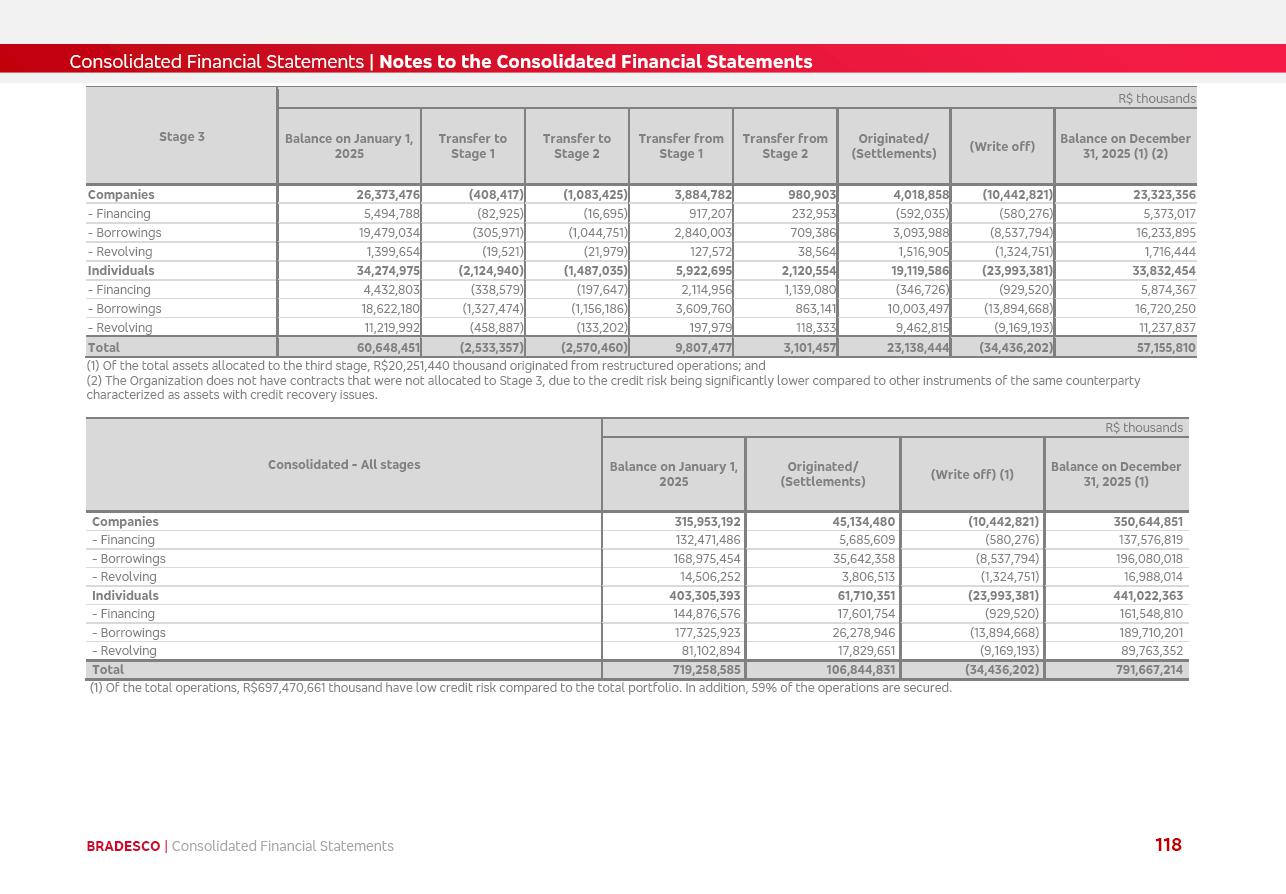Select Stage 3 total ending balance 57,155,810
1286x894 pixels.
click(1158, 348)
